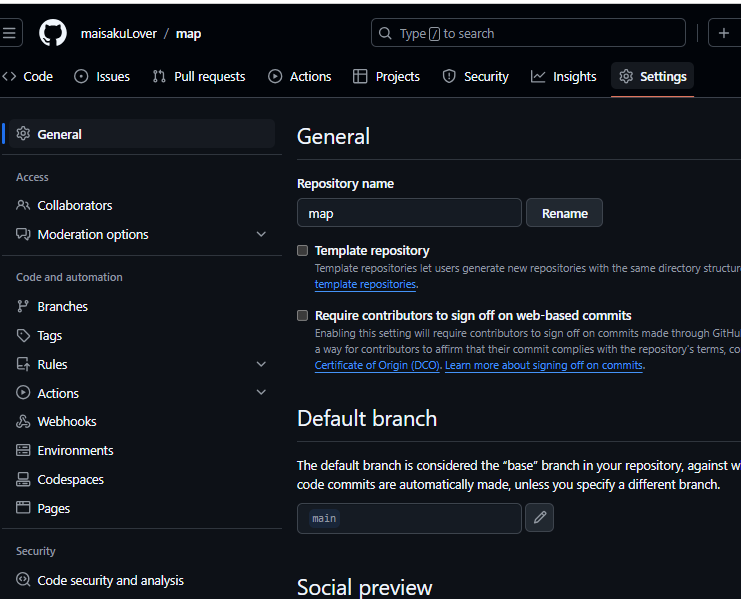Click the Collaborators people icon

point(23,205)
